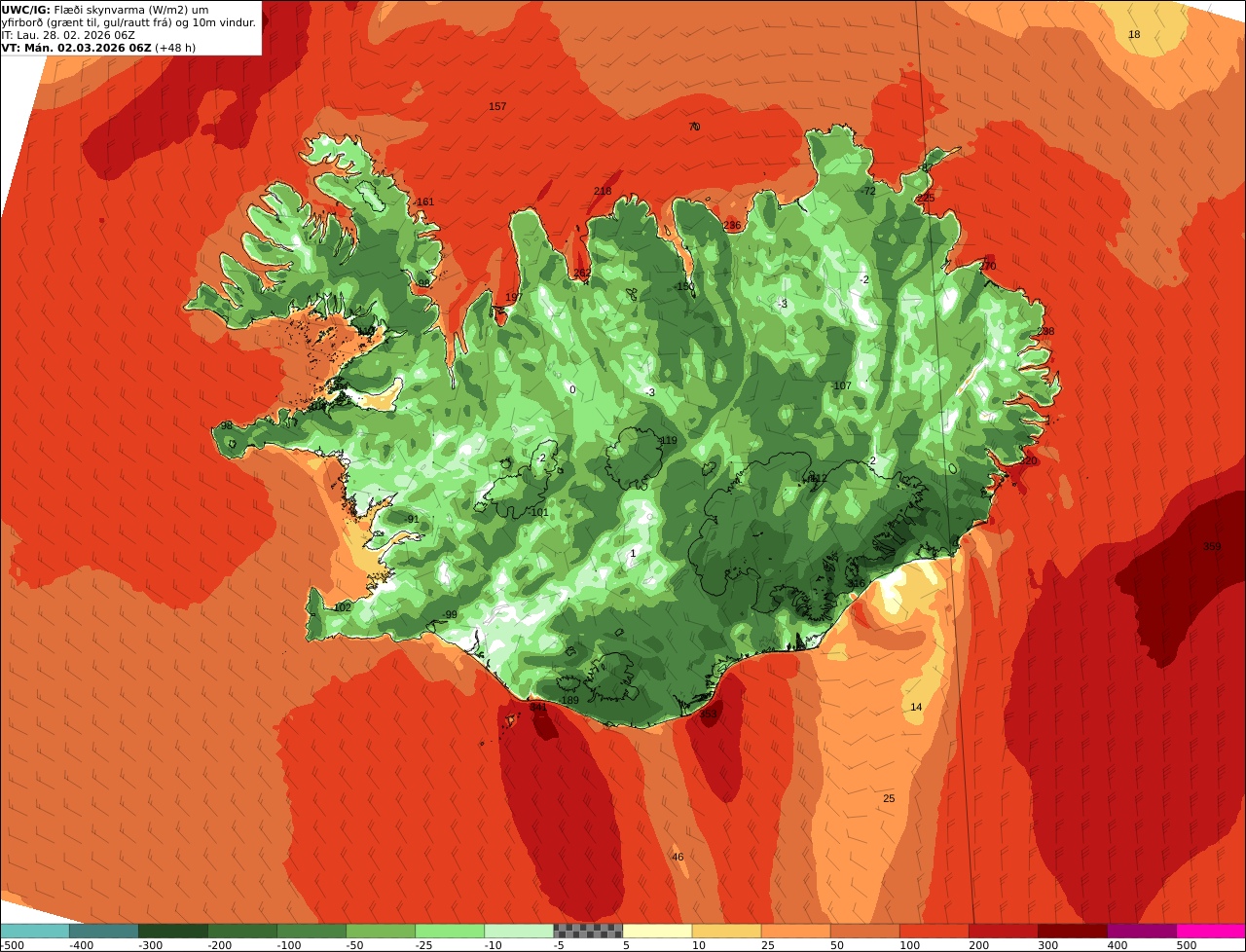The height and width of the screenshot is (952, 1246).
Task: Select the dark maroon swatch from 300 to 400
Action: pos(1072,931)
